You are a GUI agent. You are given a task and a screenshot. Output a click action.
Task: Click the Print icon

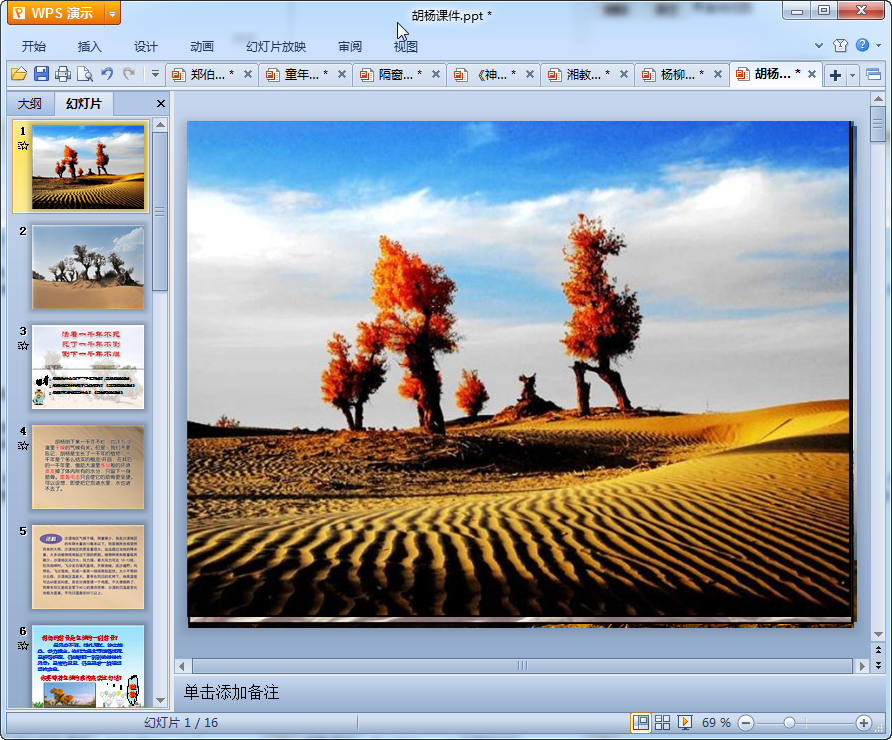(x=63, y=74)
